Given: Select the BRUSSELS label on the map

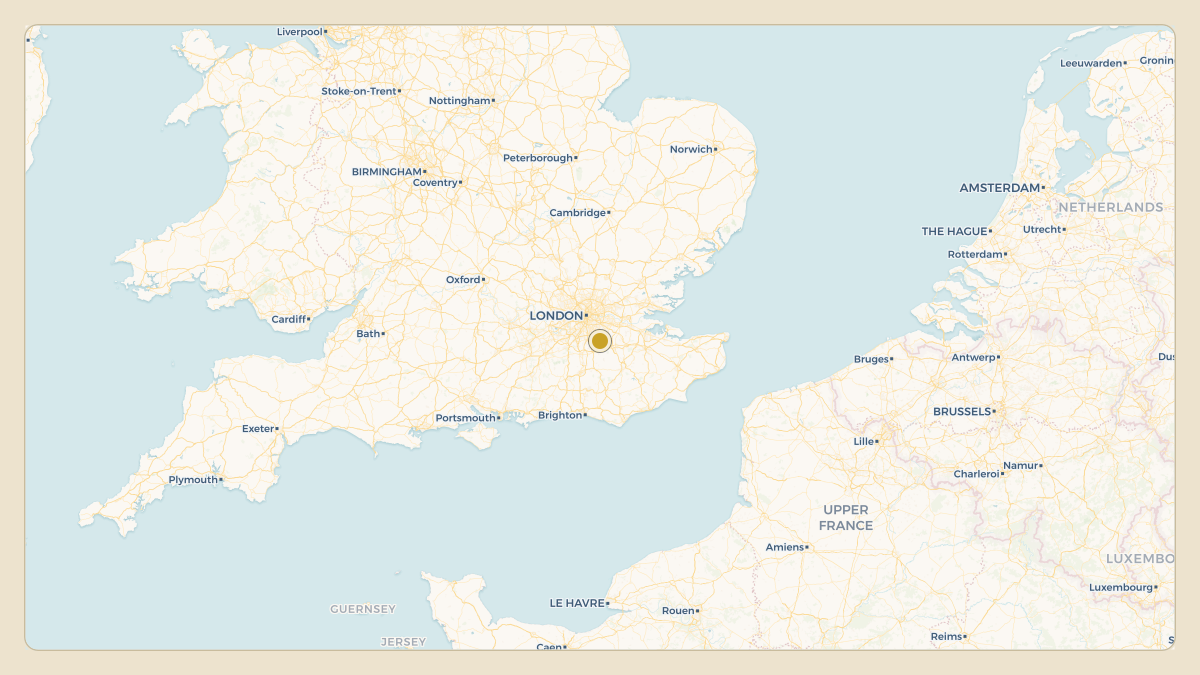Looking at the screenshot, I should click(x=962, y=412).
